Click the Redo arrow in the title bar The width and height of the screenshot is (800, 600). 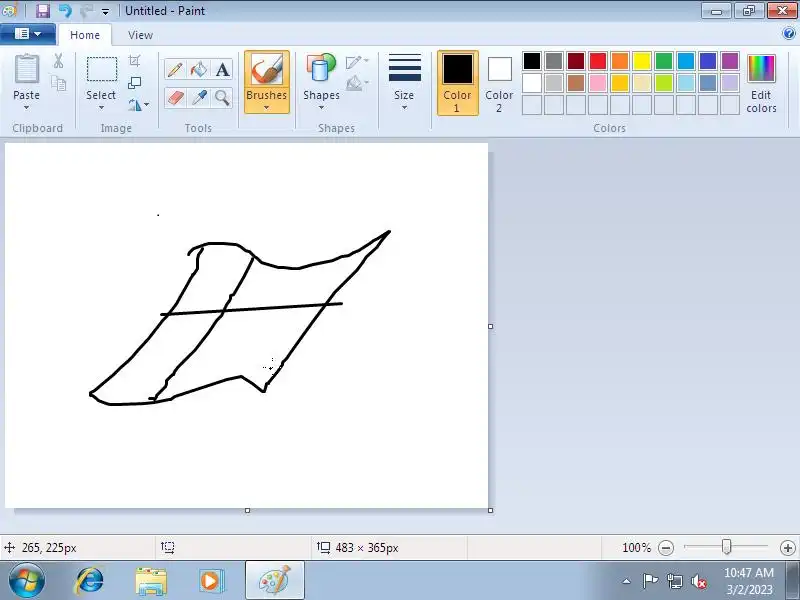tap(86, 11)
